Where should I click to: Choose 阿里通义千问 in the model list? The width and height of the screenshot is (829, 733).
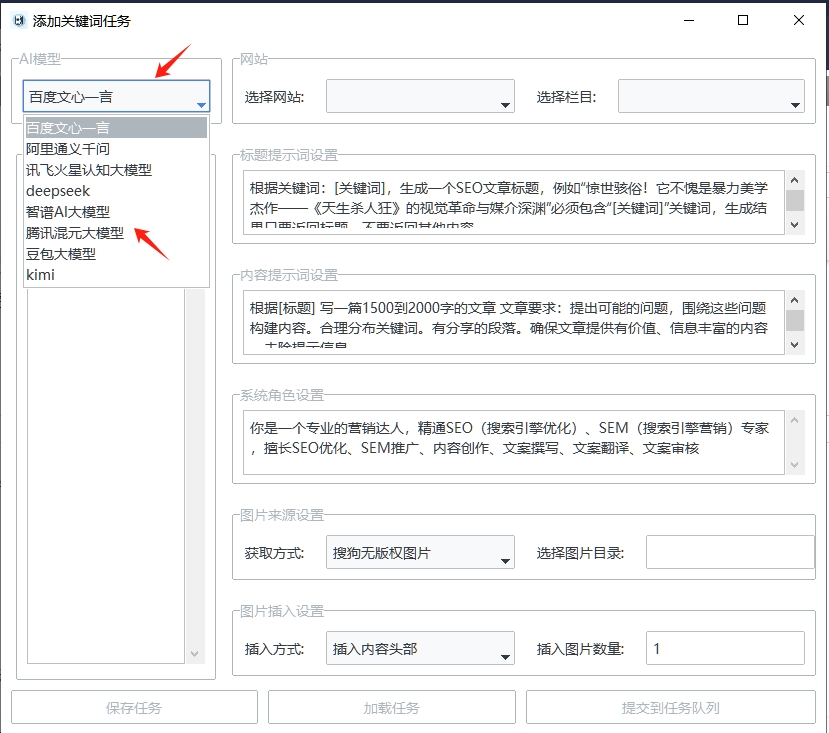tap(116, 149)
